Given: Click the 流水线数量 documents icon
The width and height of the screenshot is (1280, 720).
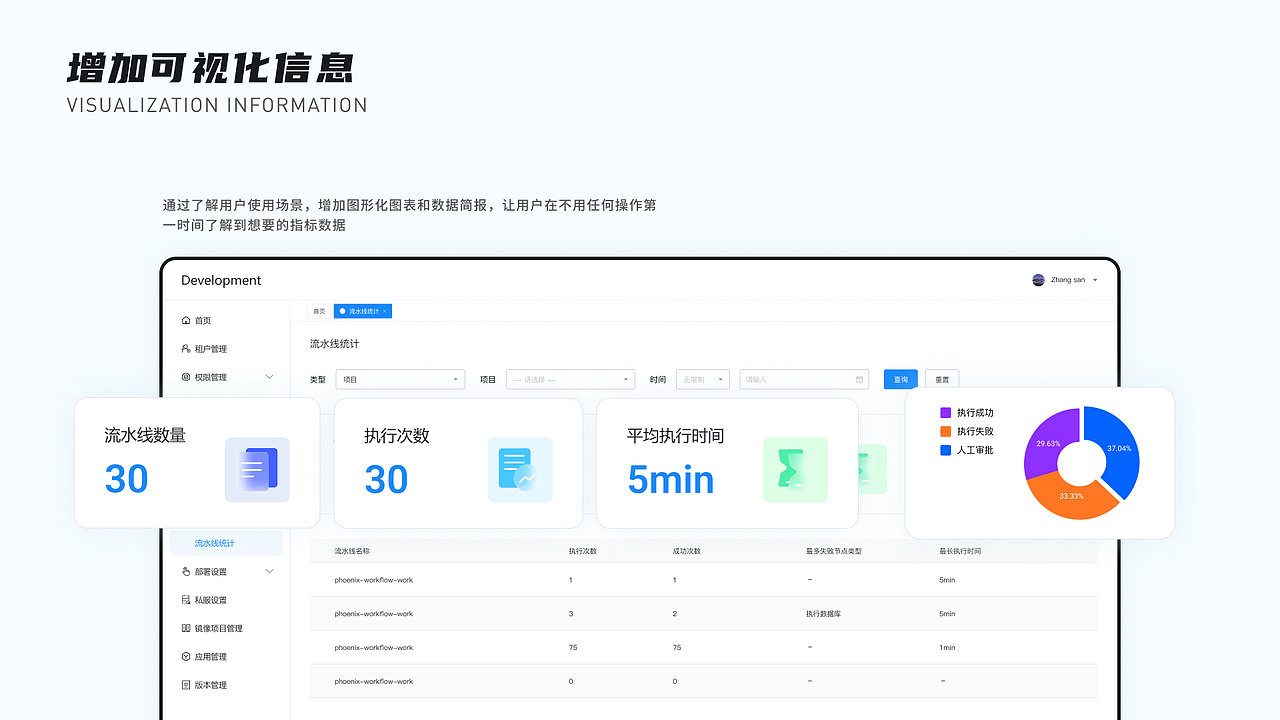Looking at the screenshot, I should [257, 469].
